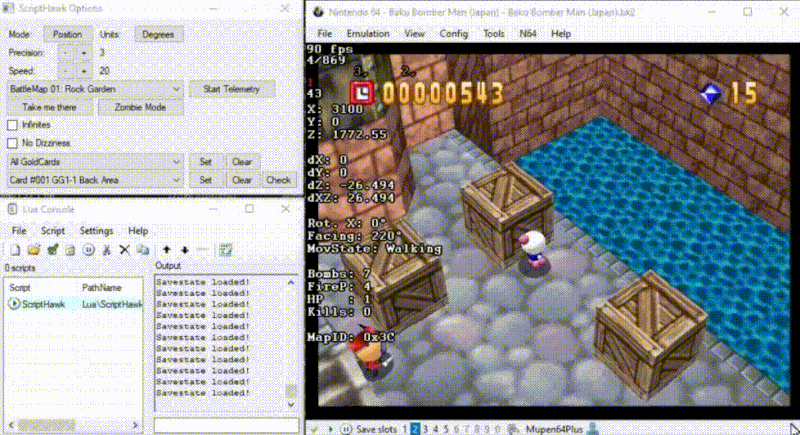Click play icon beside ScriptHawk row

(x=14, y=304)
